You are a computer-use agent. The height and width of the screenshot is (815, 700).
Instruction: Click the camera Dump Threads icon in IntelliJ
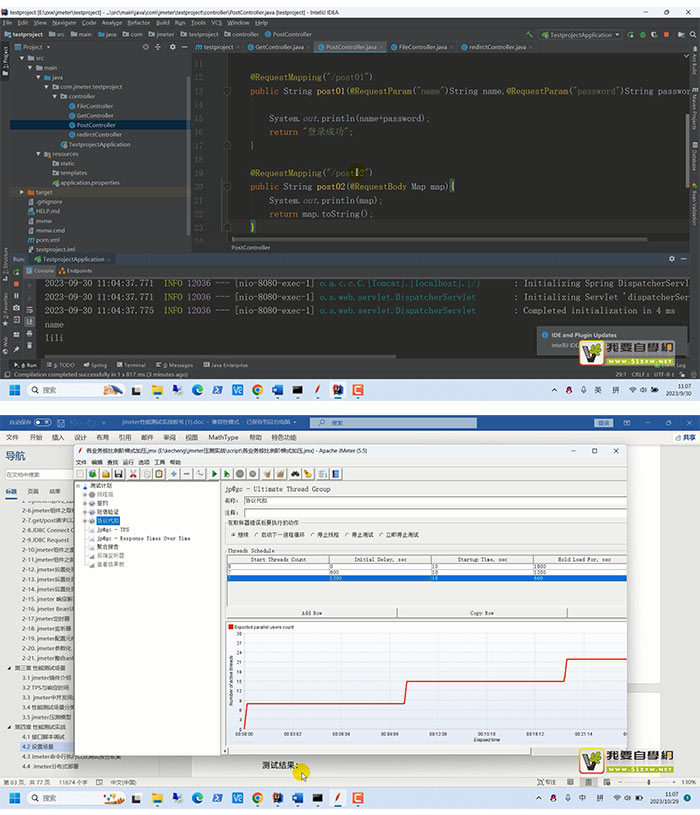[x=16, y=308]
